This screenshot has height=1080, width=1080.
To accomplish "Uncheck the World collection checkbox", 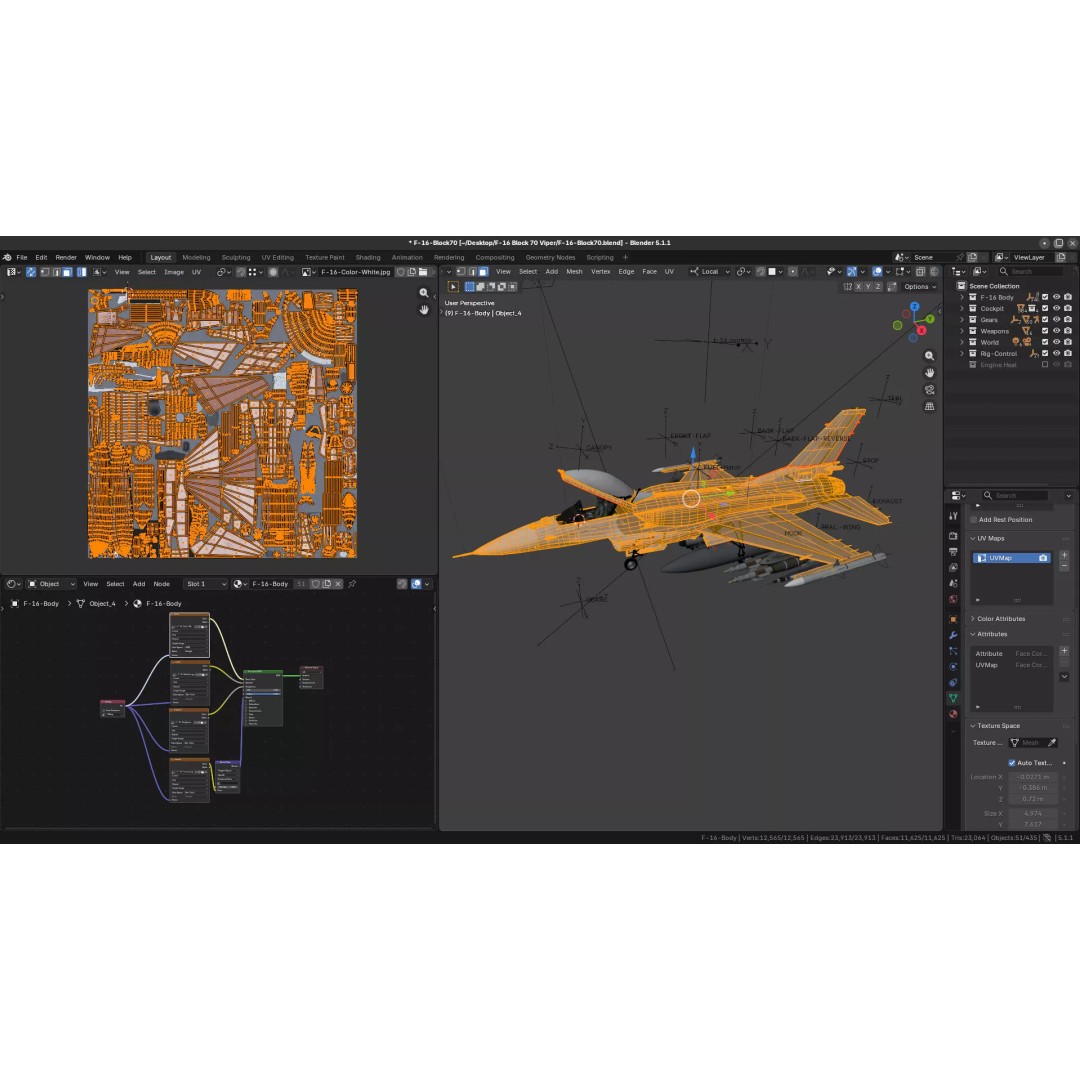I will point(1045,342).
